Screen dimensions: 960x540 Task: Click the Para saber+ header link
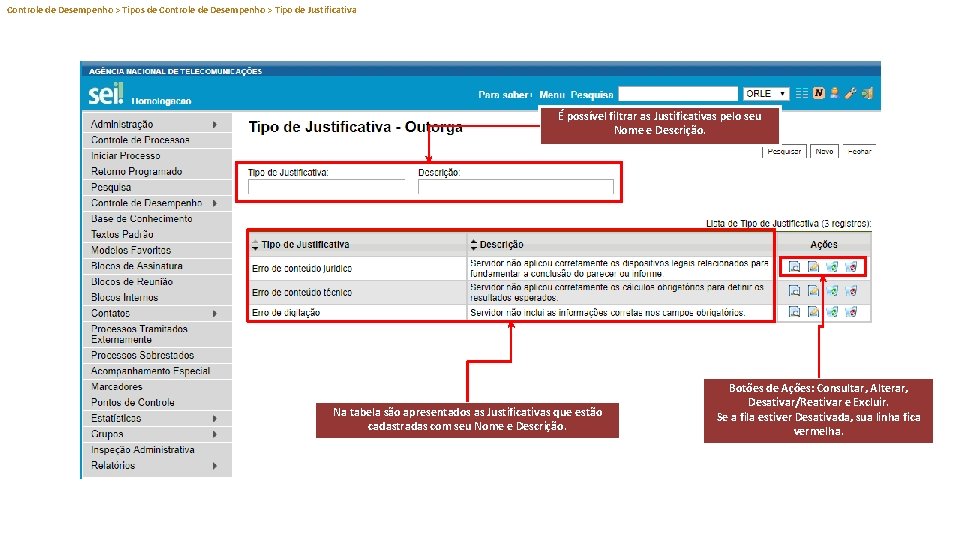tap(505, 95)
